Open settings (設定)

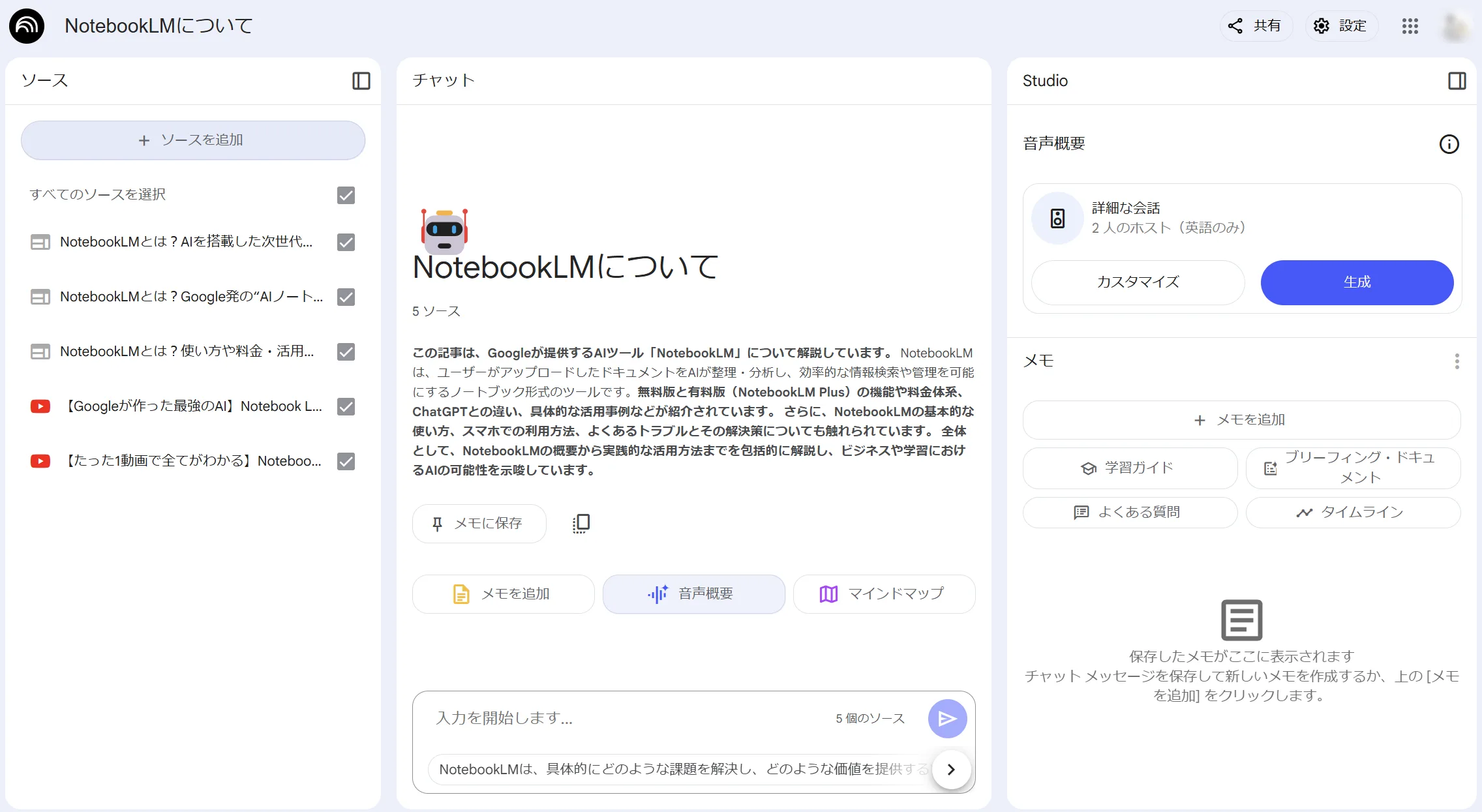coord(1340,26)
